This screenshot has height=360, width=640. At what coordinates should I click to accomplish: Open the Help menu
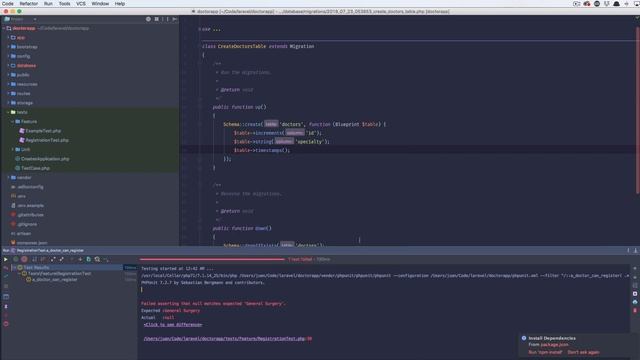tap(120, 4)
